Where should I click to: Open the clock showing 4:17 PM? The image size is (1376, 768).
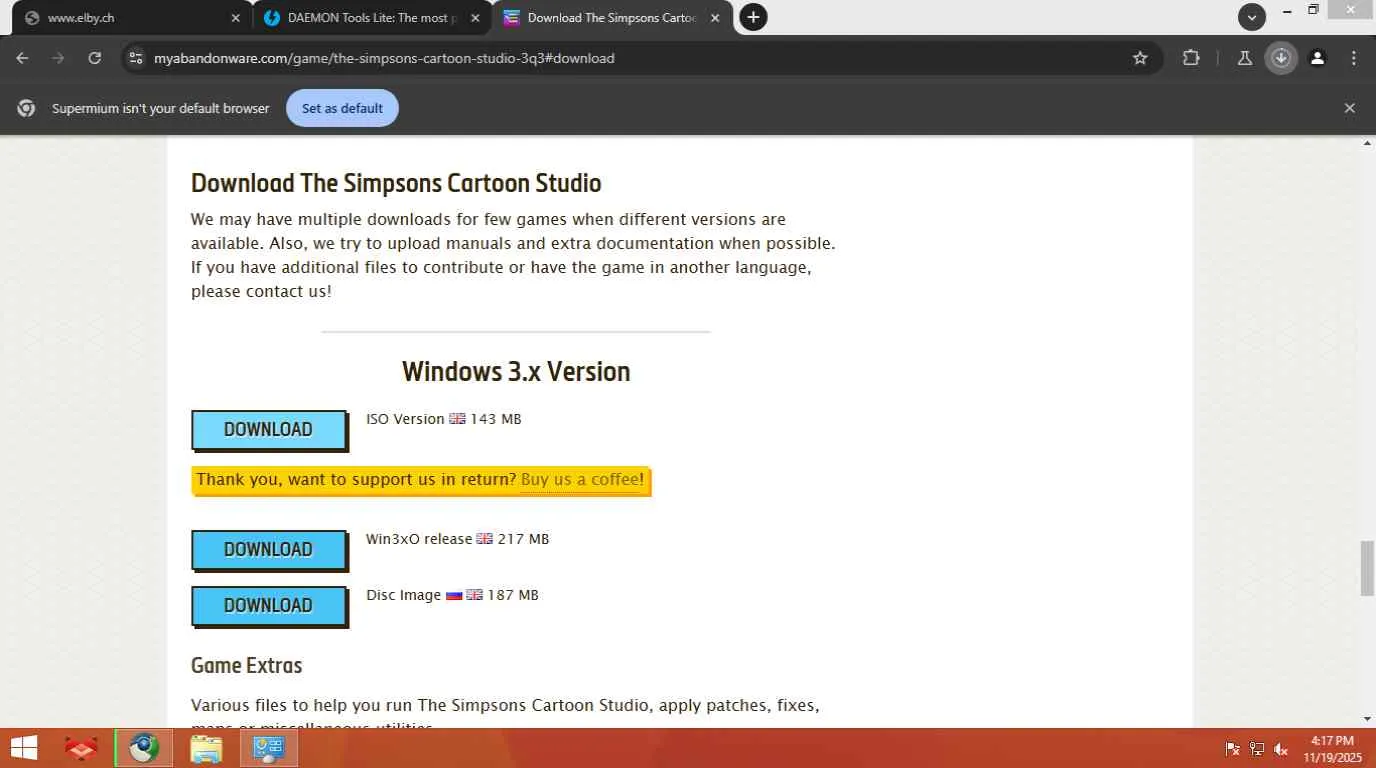coord(1332,749)
